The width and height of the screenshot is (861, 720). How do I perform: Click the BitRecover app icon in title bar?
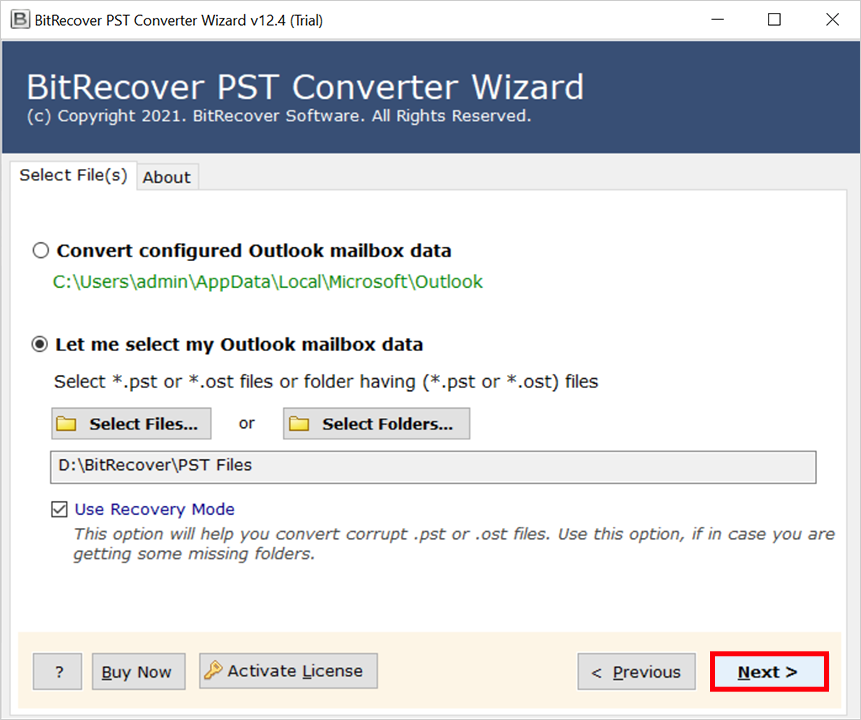(x=19, y=20)
